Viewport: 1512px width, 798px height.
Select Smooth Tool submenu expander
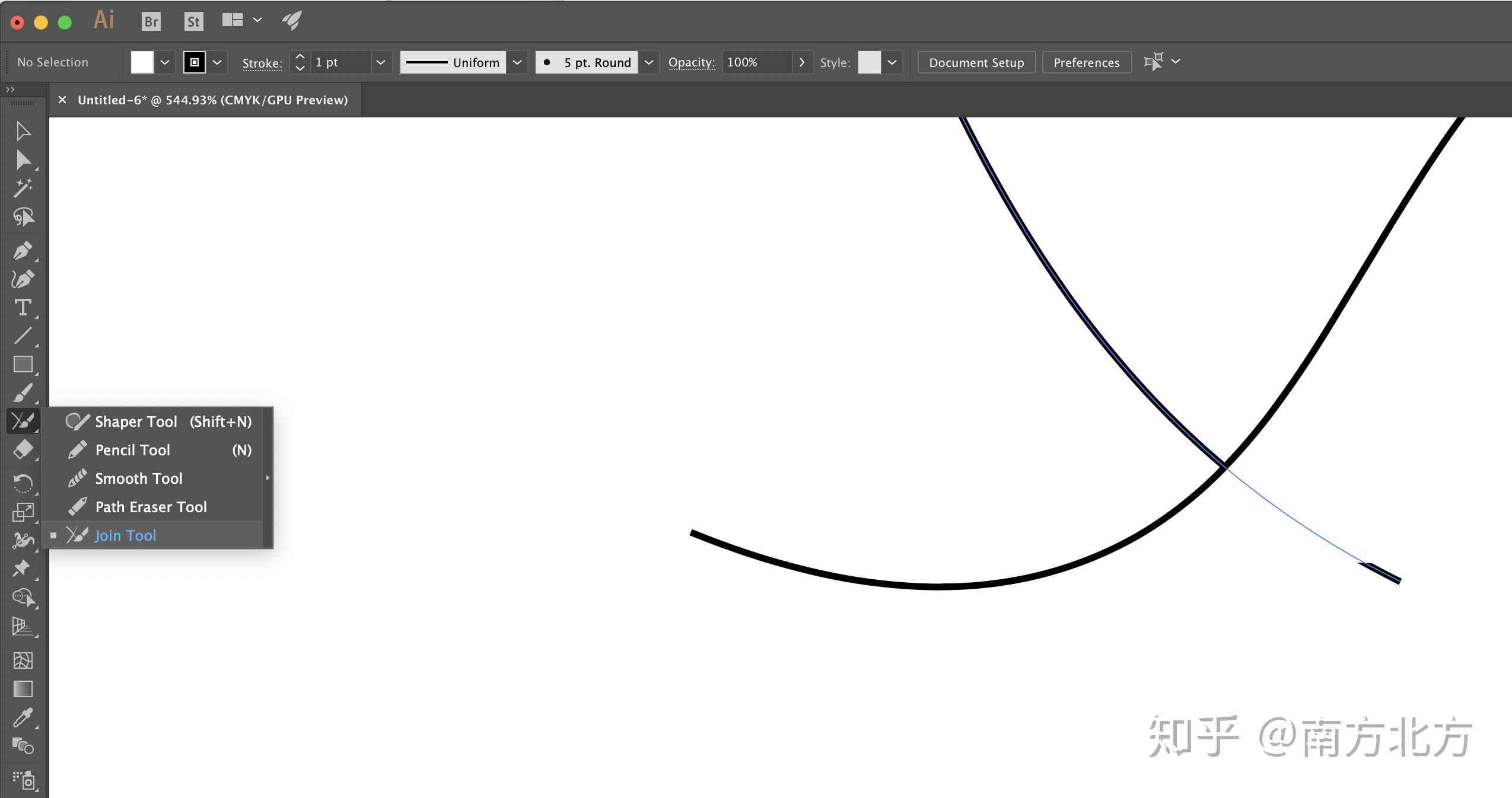click(x=266, y=478)
